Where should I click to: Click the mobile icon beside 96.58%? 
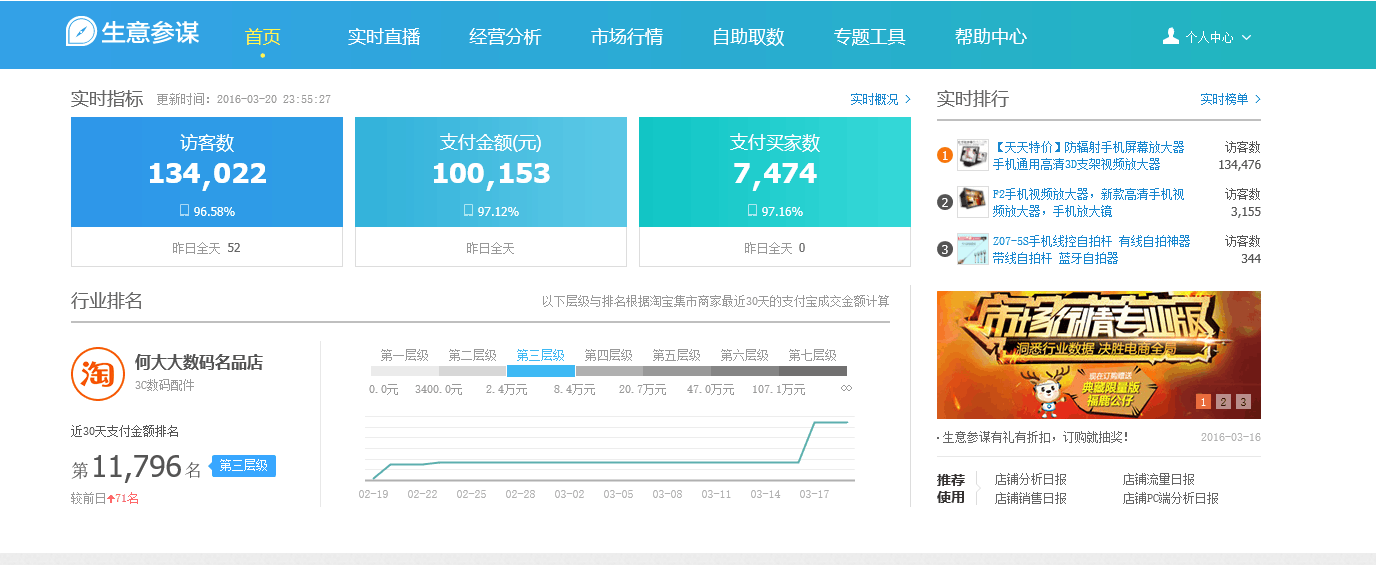(184, 211)
